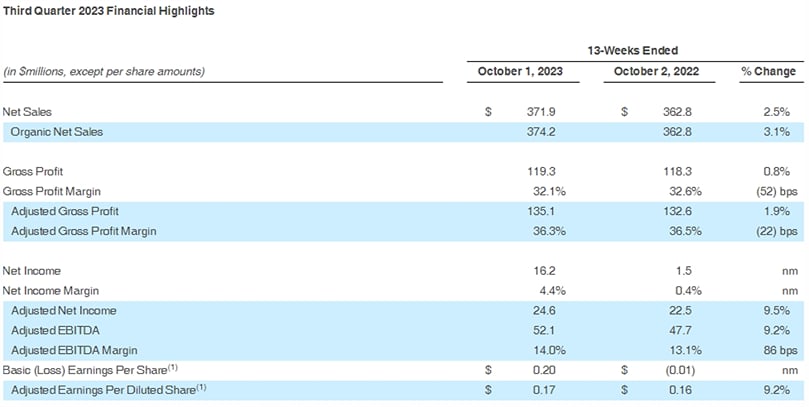
Task: Select the "October 2, 2022" column header
Action: 656,71
